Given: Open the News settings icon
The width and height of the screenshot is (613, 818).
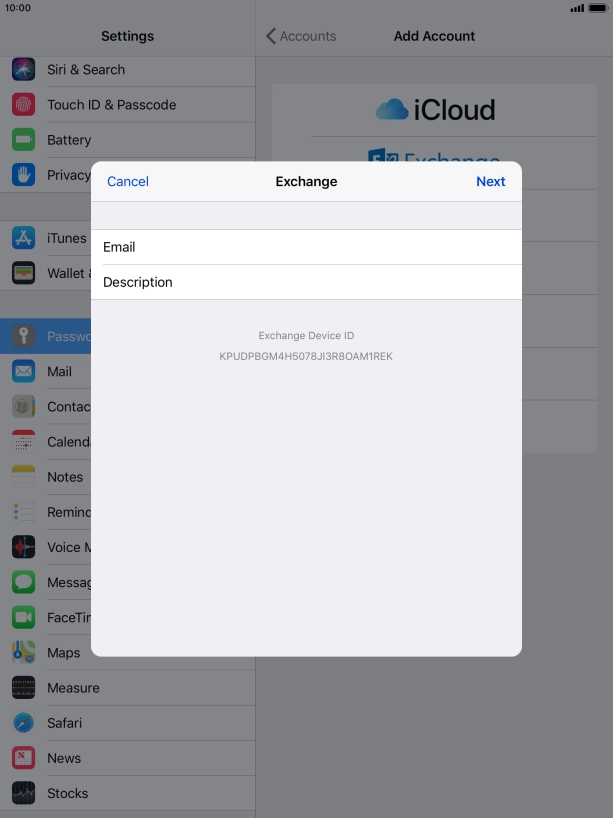Looking at the screenshot, I should click(23, 758).
